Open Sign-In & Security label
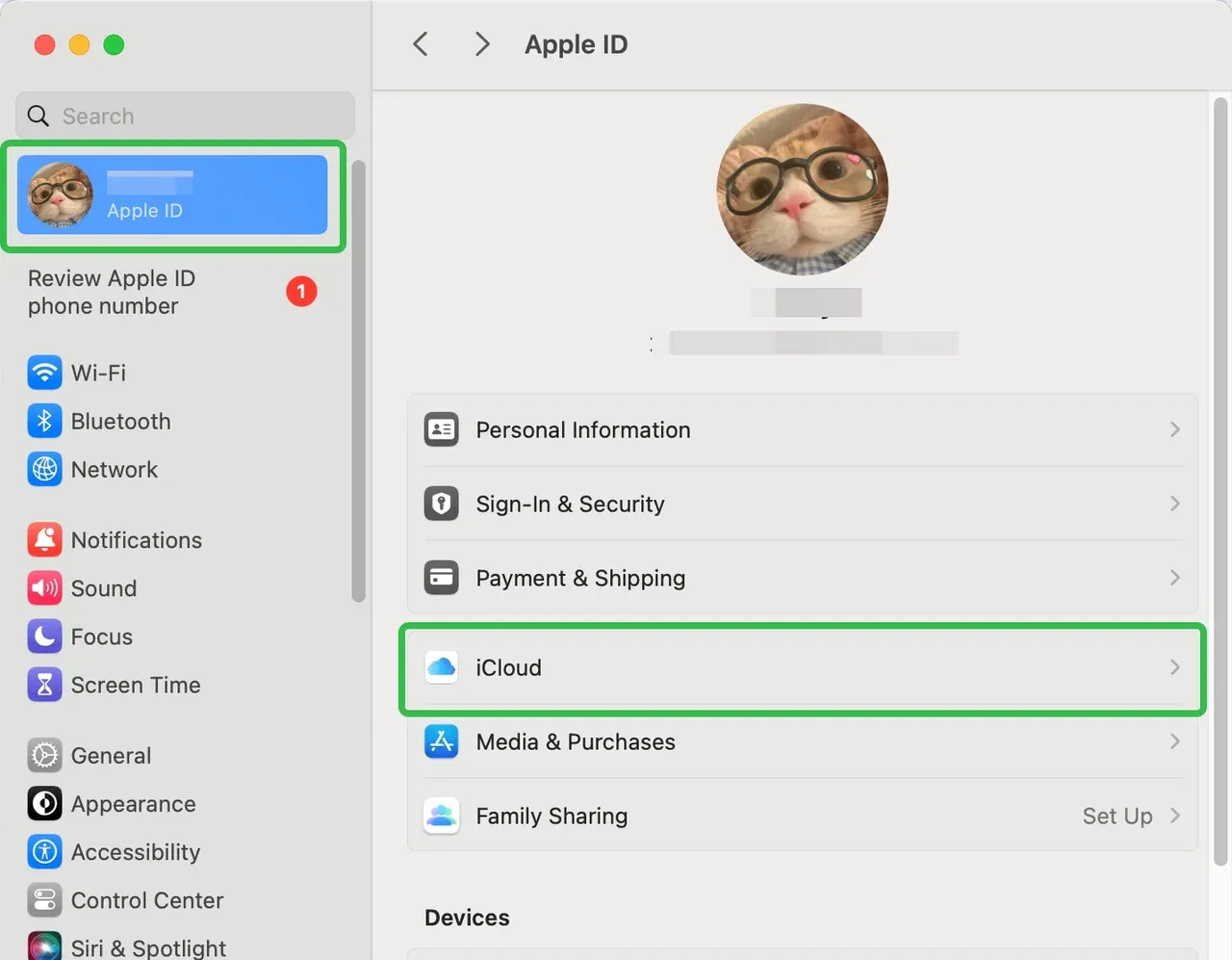This screenshot has height=960, width=1232. [570, 504]
